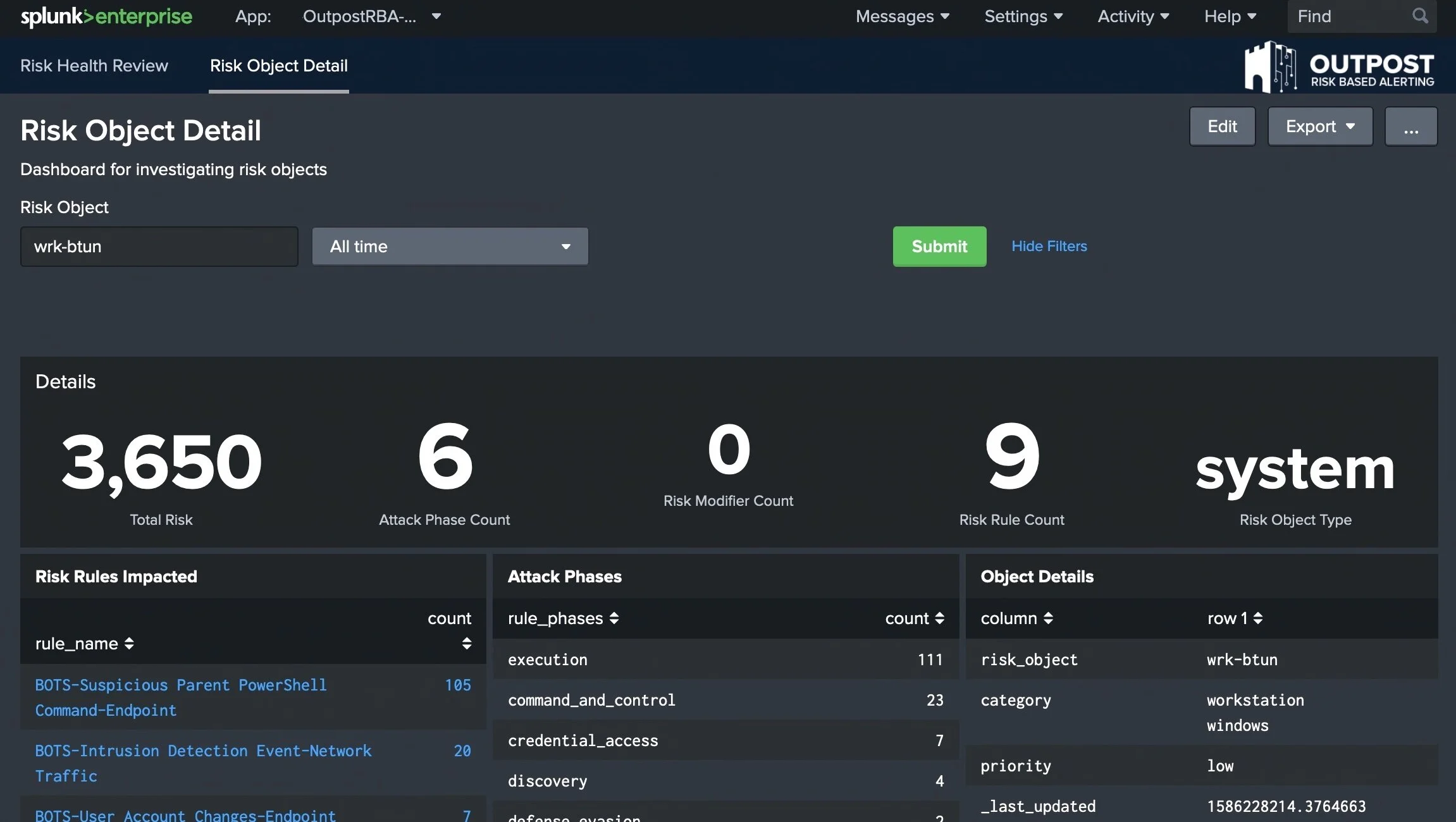Screen dimensions: 1456x822
Task: Sort Risk Rules Impacted by count
Action: pos(466,643)
